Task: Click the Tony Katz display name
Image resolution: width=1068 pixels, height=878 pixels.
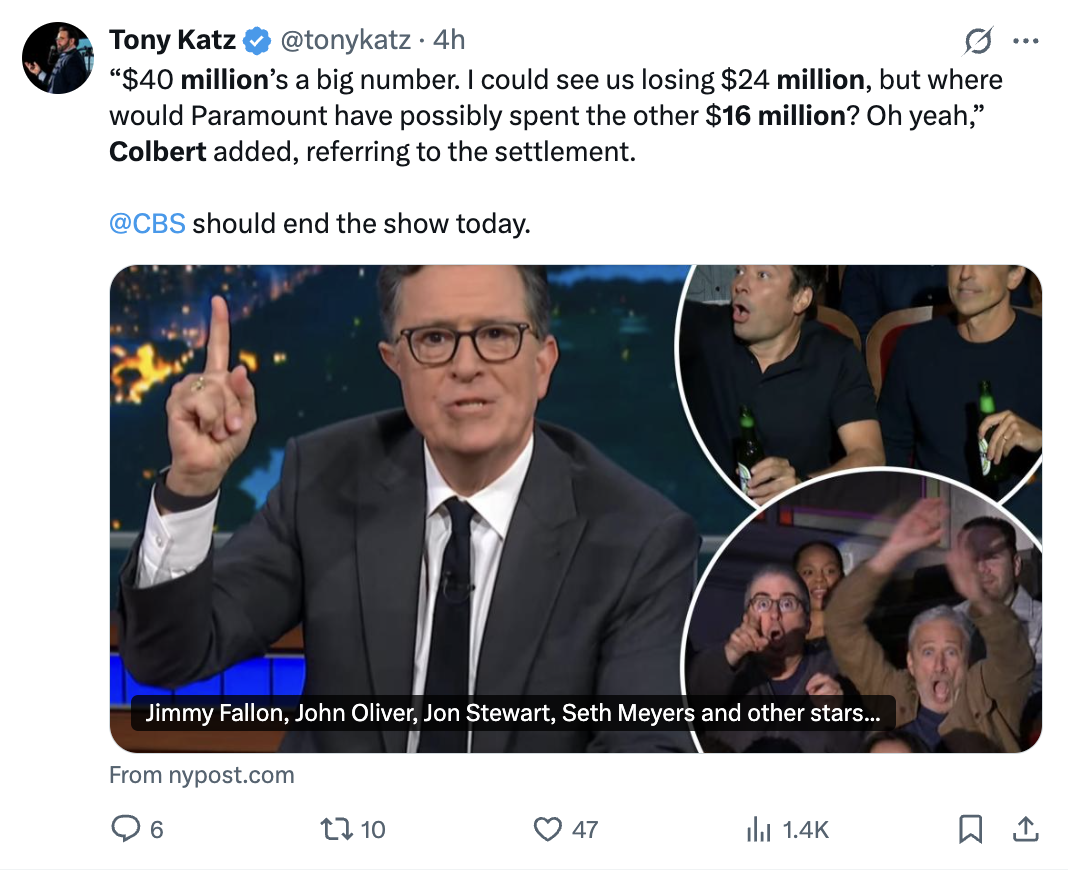Action: tap(172, 40)
